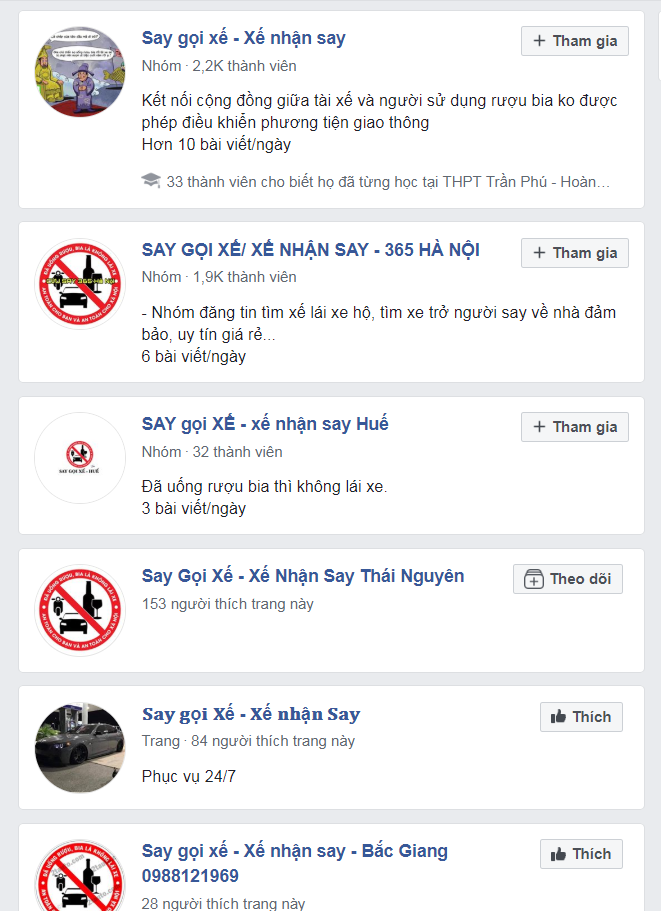Click the Thái Nguyên page no-drink-drive avatar
The image size is (661, 911).
tap(80, 610)
